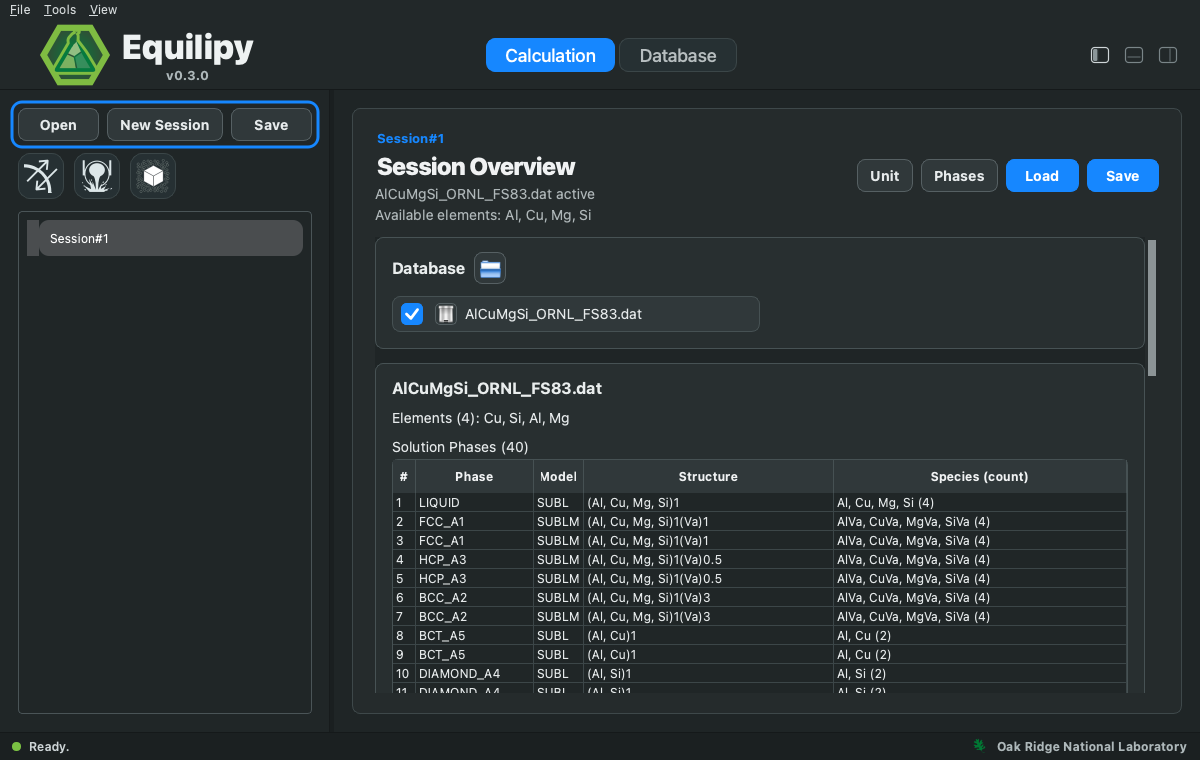Click BCT_A5 in row 9
This screenshot has width=1200, height=760.
point(474,654)
